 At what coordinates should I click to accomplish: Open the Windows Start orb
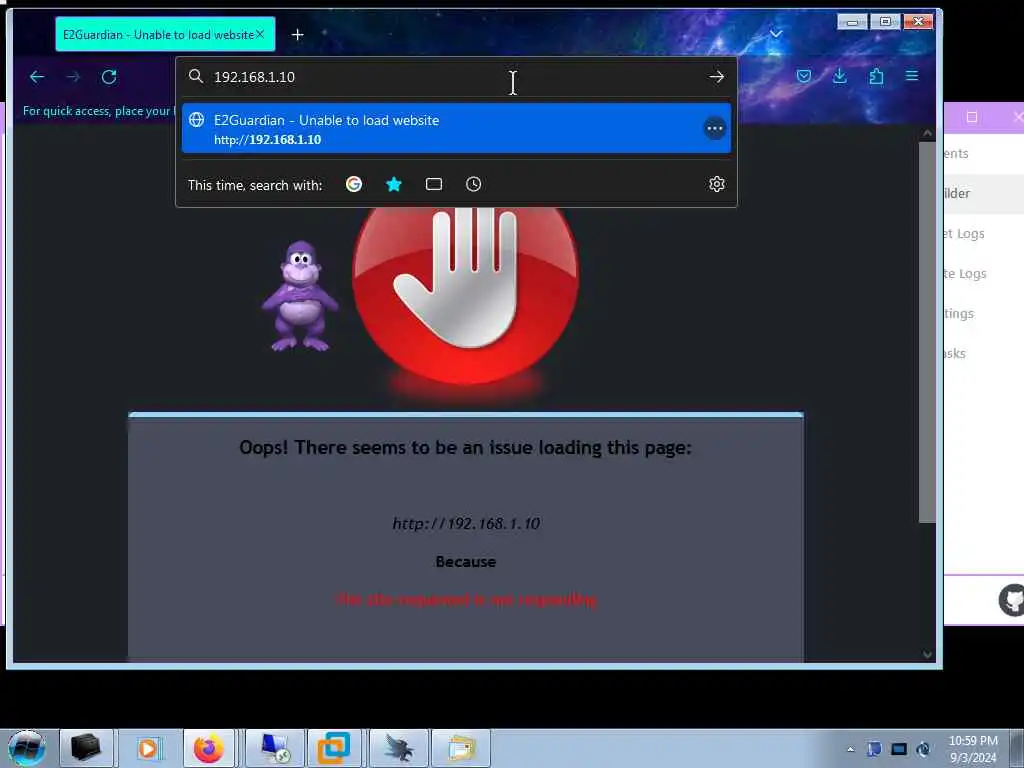27,748
